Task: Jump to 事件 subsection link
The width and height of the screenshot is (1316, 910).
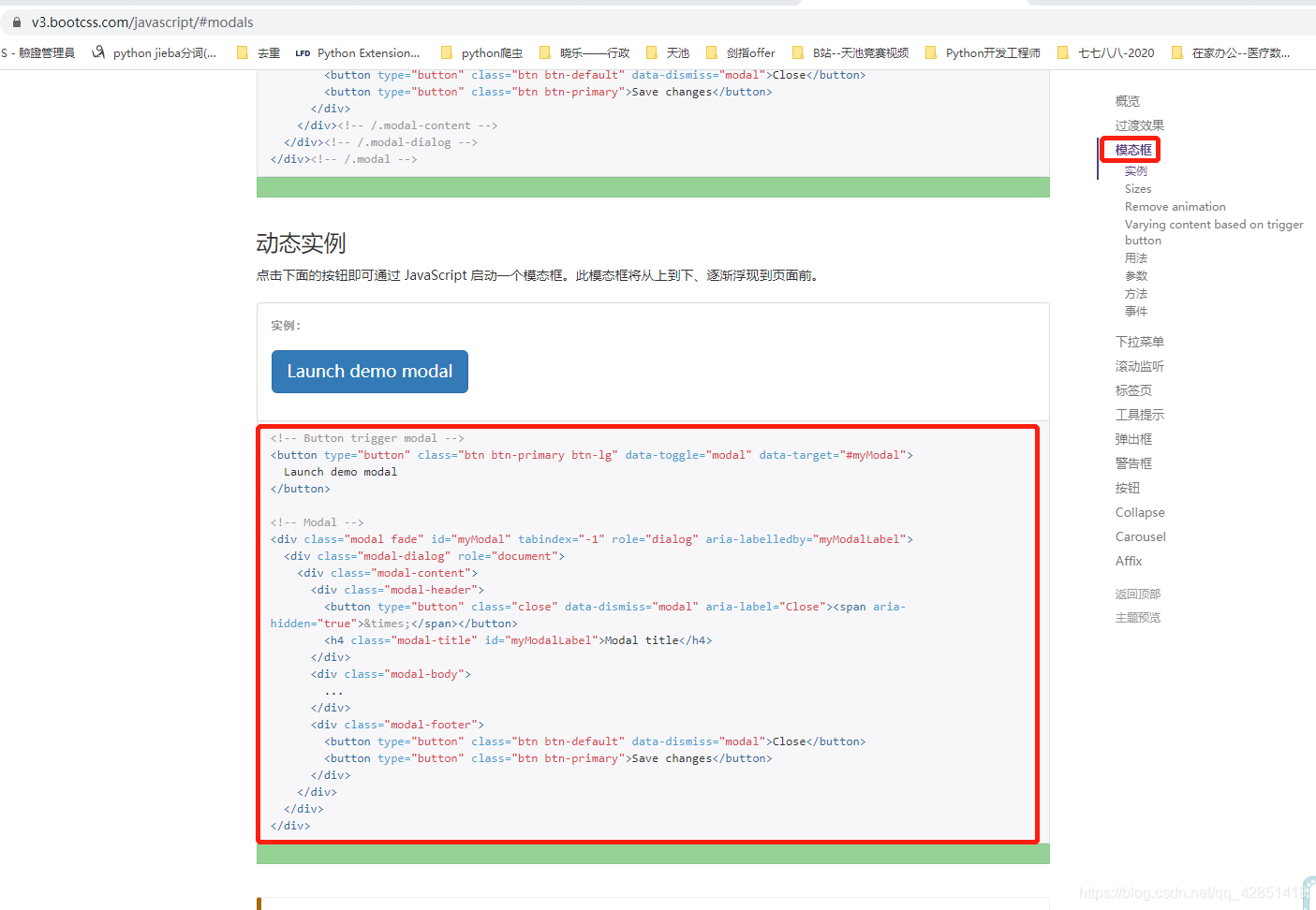Action: 1136,312
